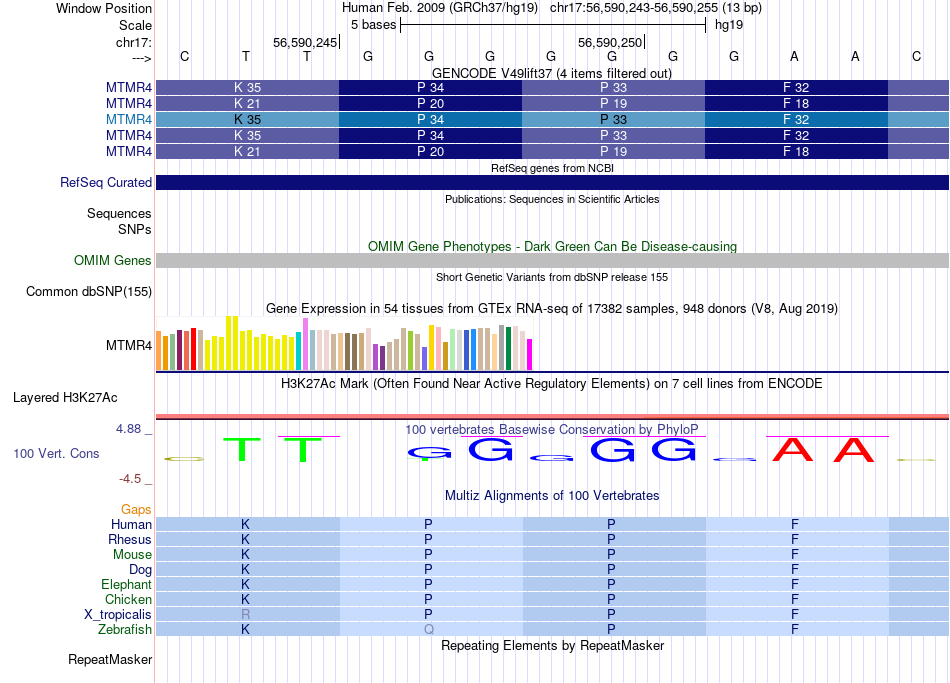Open Basewise Conservation by PhyloP title
Viewport: 950px width, 683px height.
point(552,430)
